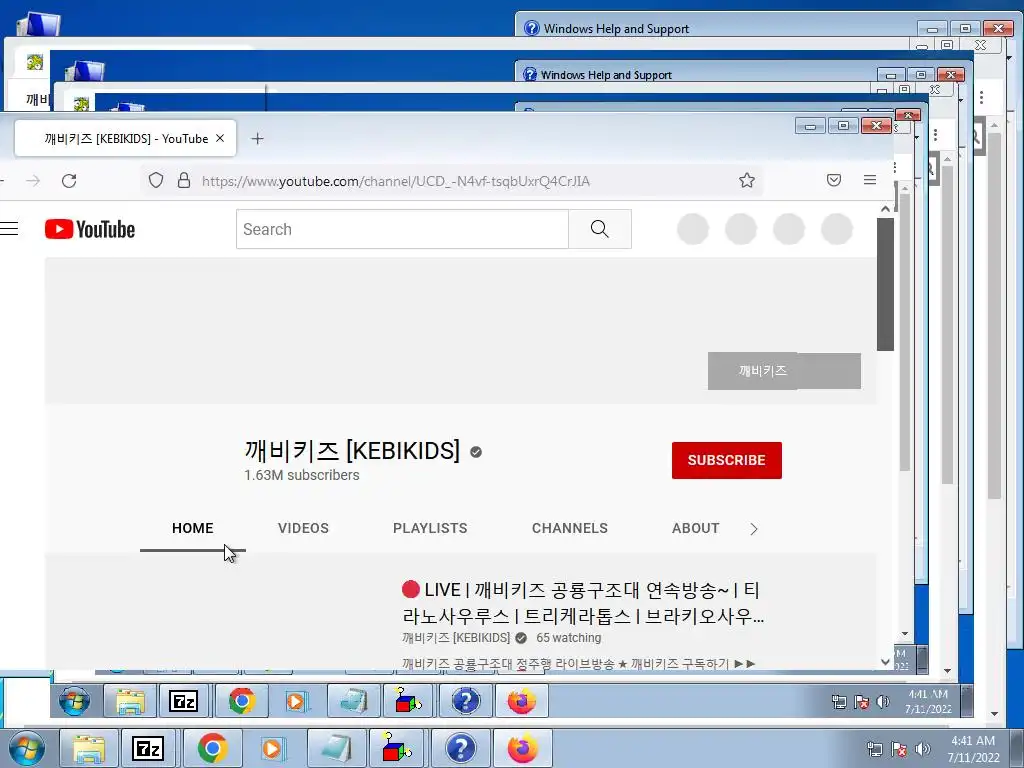Open the Firefox hamburger application menu

(870, 180)
